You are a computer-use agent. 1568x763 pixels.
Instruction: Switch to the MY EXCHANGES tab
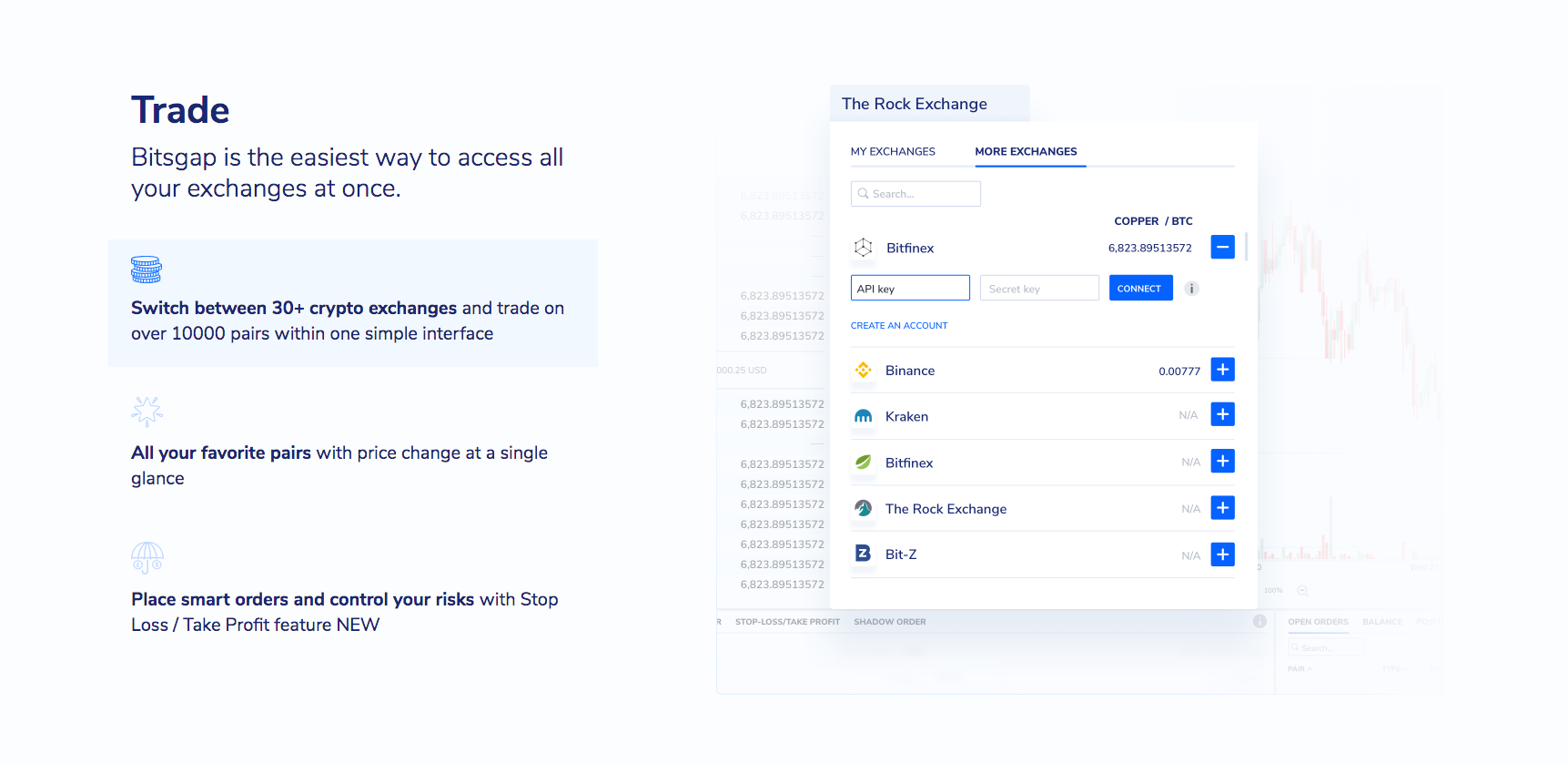(x=893, y=151)
